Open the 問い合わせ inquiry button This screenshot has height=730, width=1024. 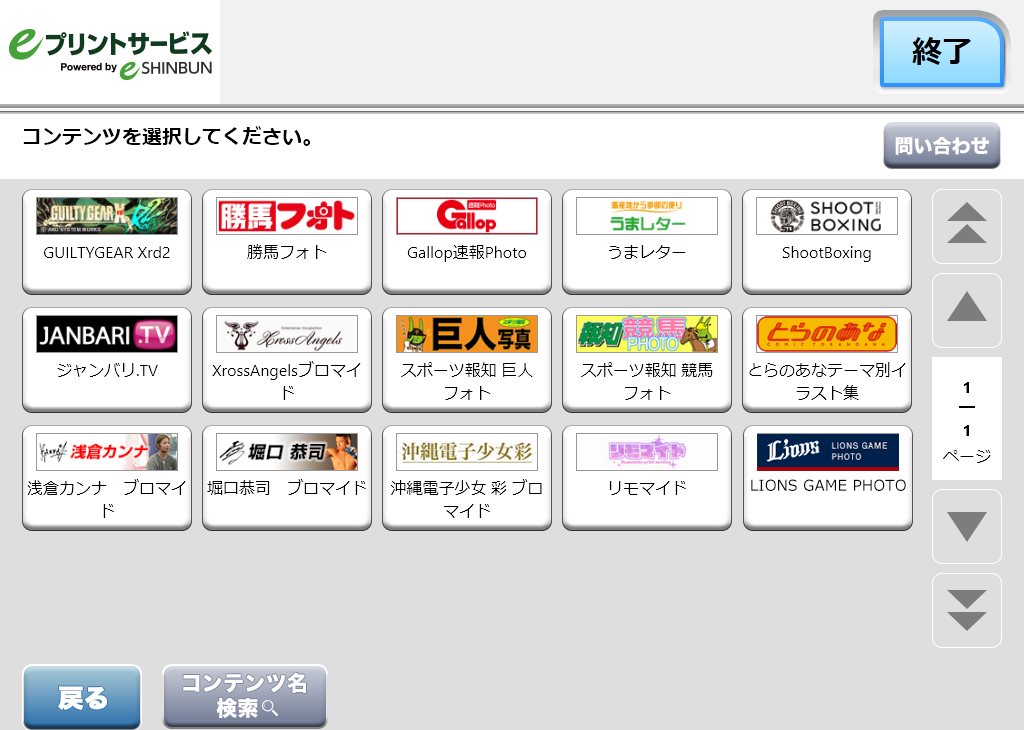942,145
